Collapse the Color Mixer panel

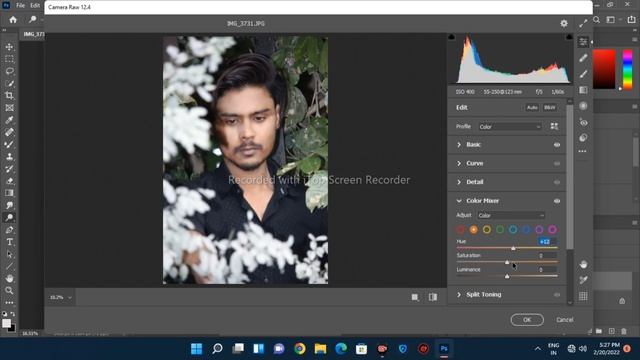click(x=459, y=201)
